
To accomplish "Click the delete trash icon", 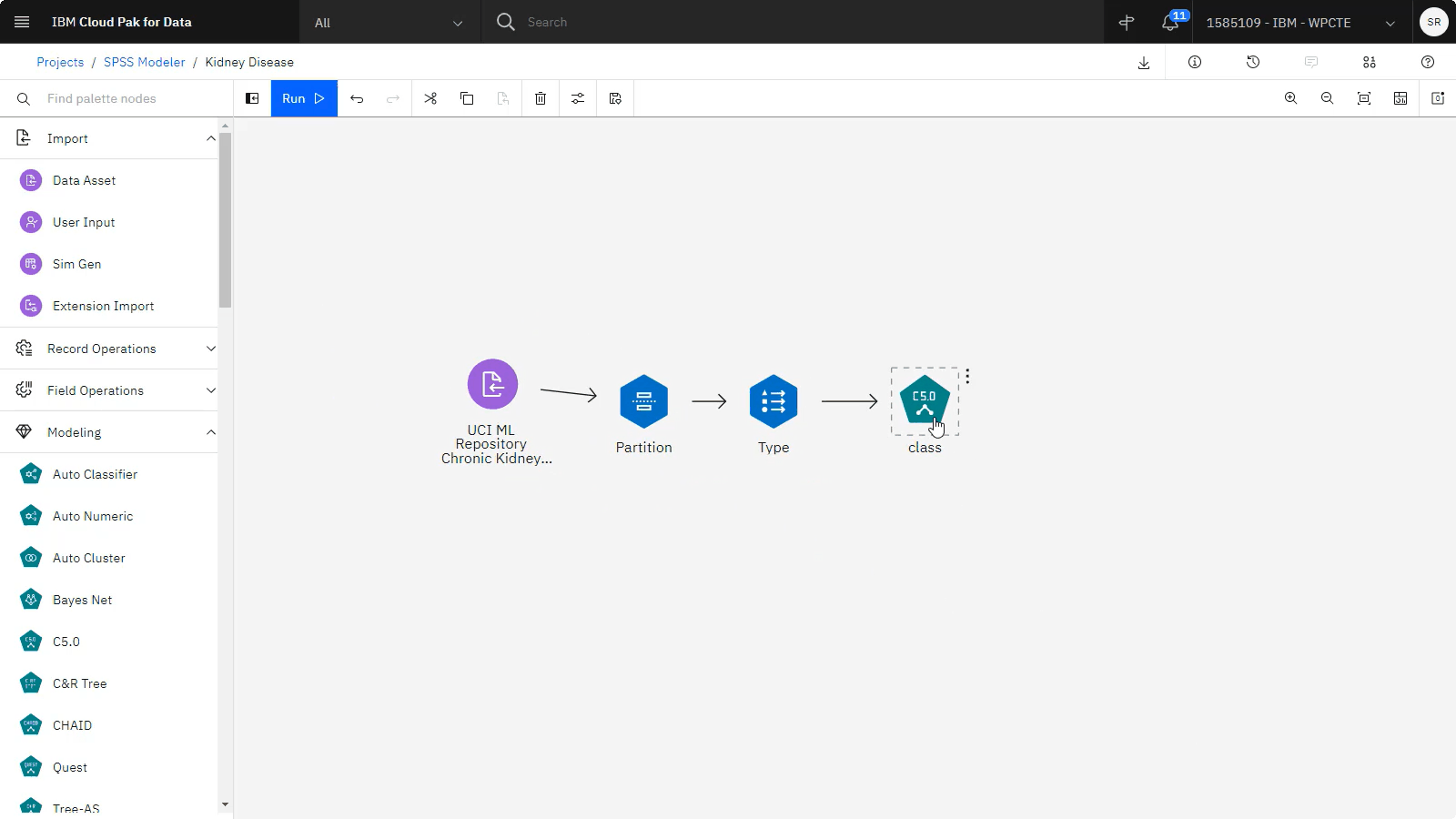I will pyautogui.click(x=541, y=98).
